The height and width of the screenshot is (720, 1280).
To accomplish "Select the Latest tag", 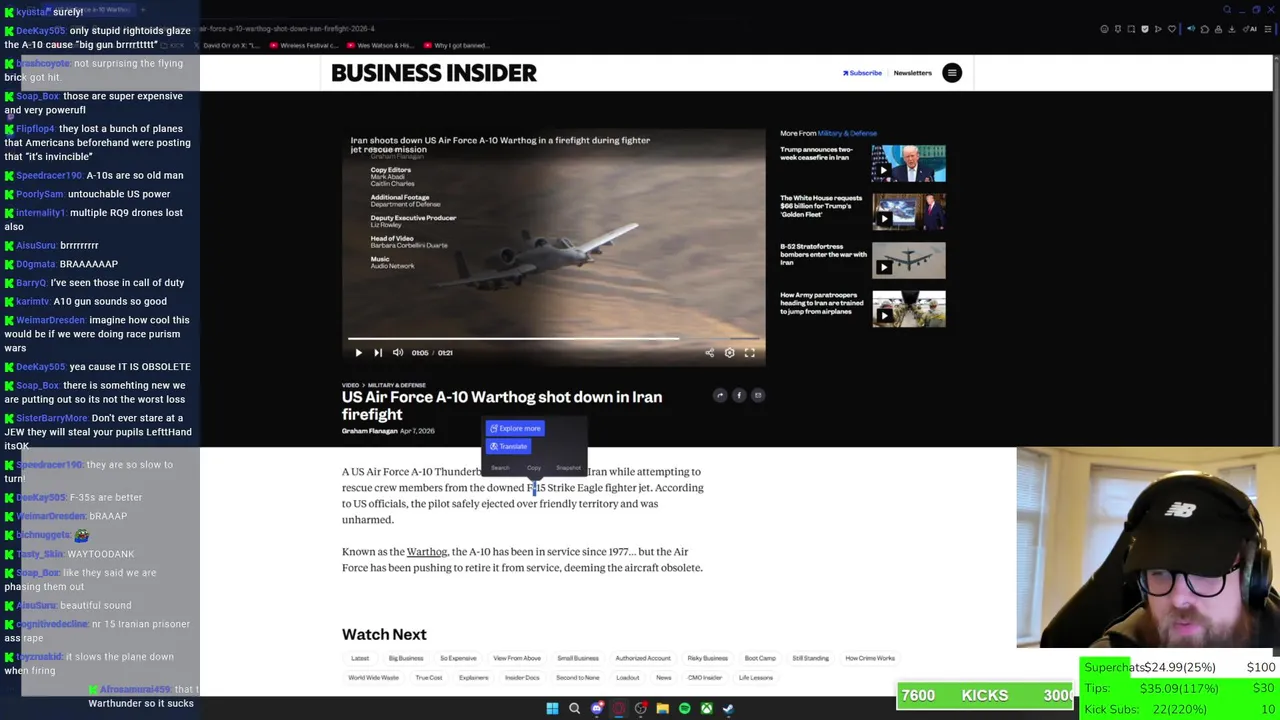I will (360, 658).
